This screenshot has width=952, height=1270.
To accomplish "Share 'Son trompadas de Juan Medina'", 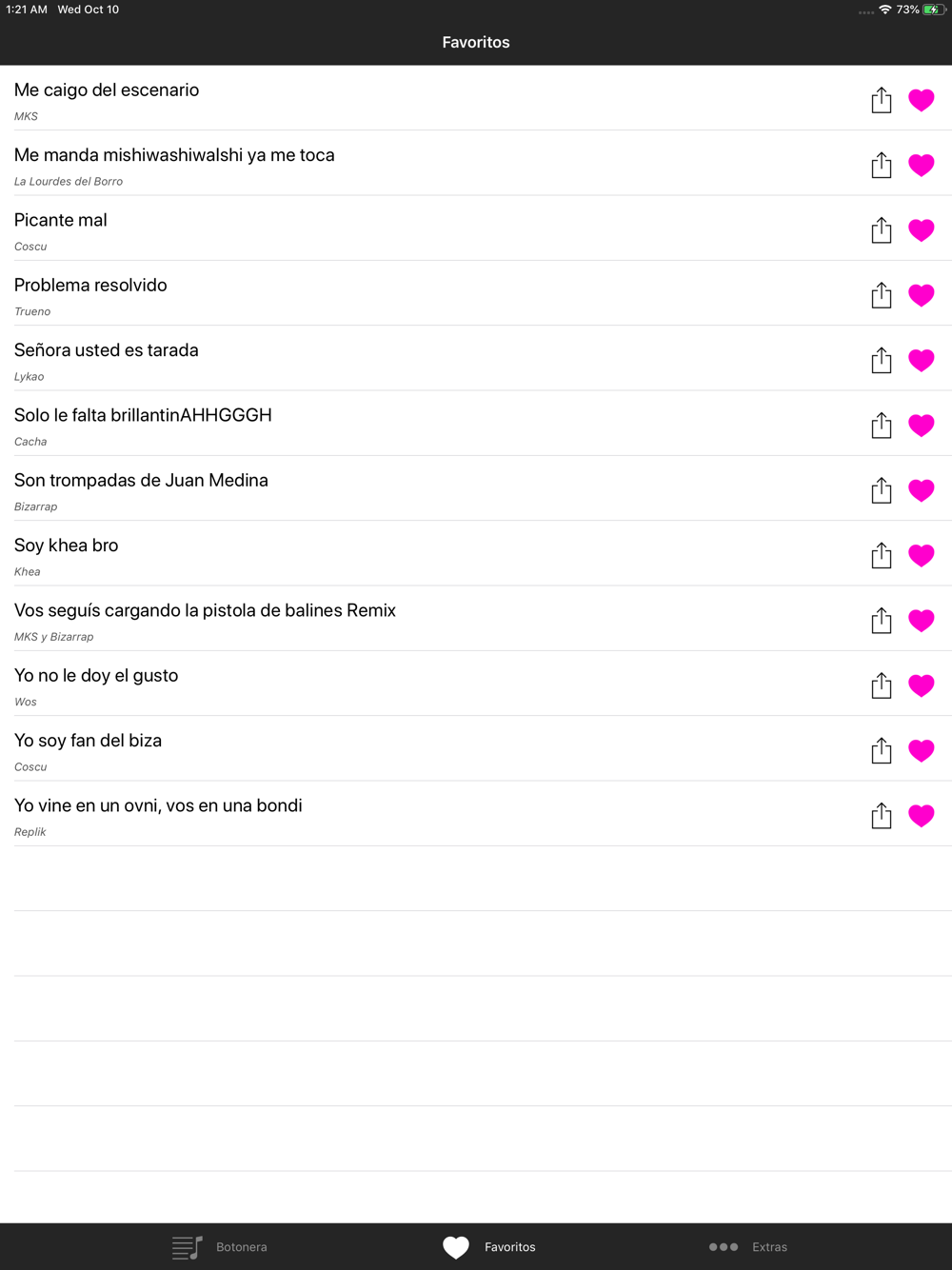I will [x=882, y=490].
